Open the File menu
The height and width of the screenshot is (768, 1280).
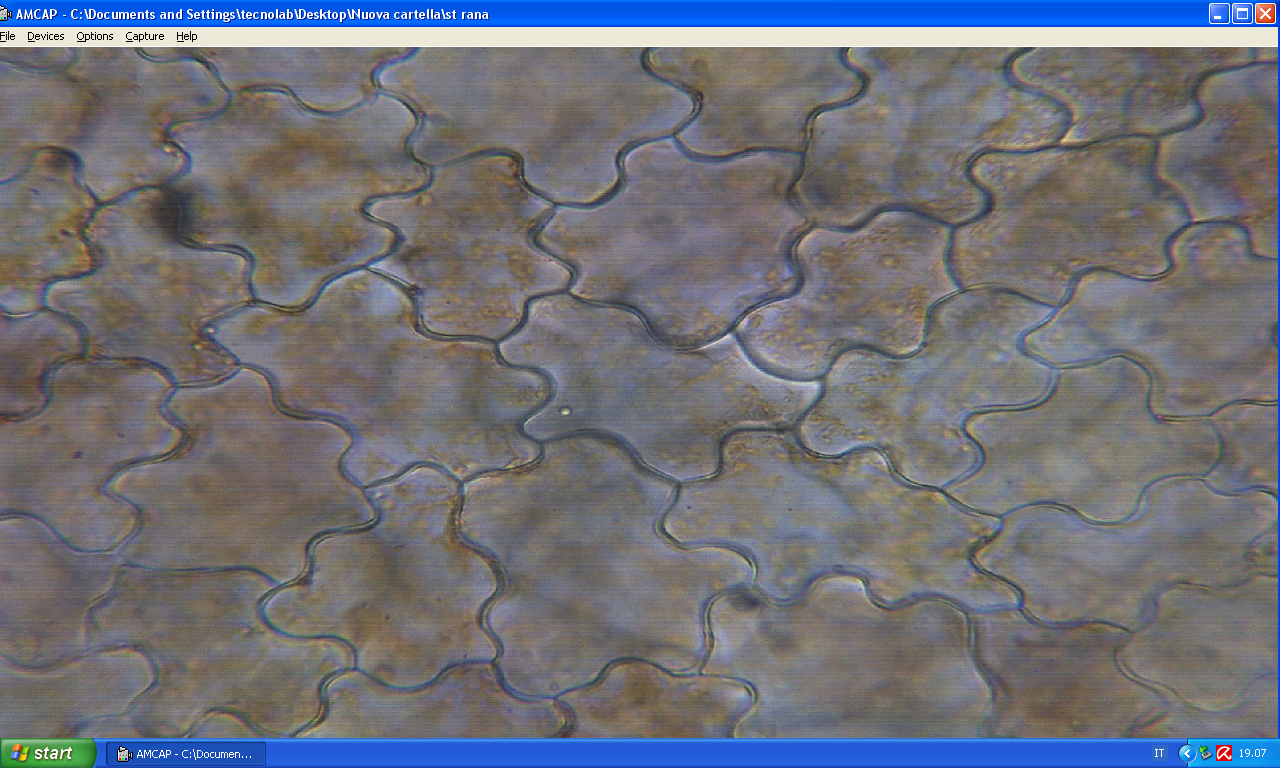tap(7, 36)
